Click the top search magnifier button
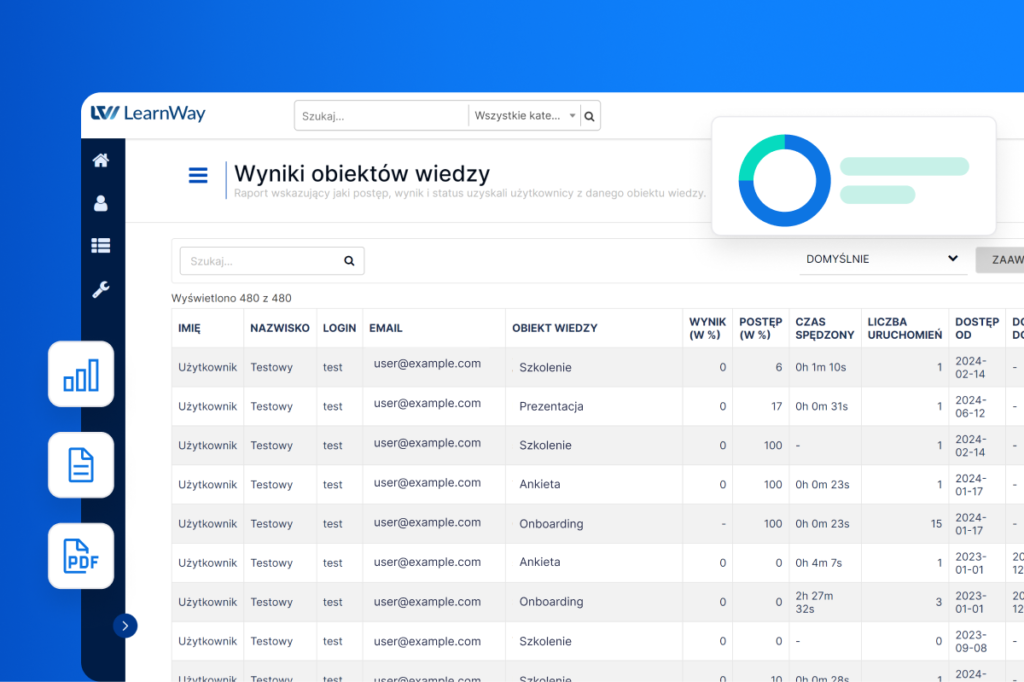The width and height of the screenshot is (1024, 682). tap(589, 116)
